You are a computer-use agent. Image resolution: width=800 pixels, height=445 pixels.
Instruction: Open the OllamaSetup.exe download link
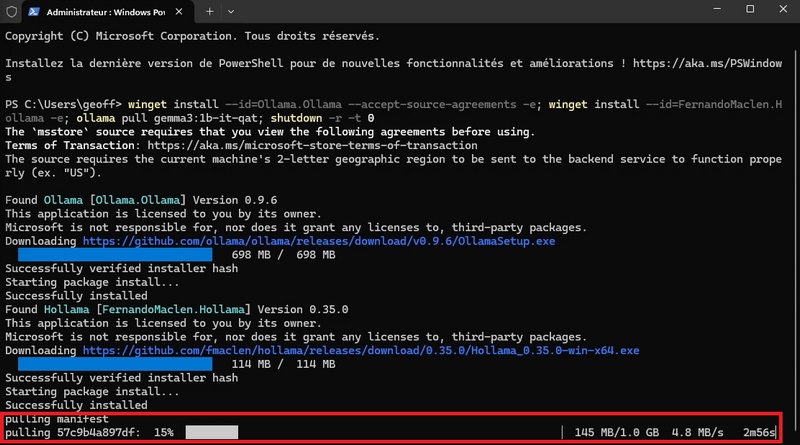pos(319,241)
